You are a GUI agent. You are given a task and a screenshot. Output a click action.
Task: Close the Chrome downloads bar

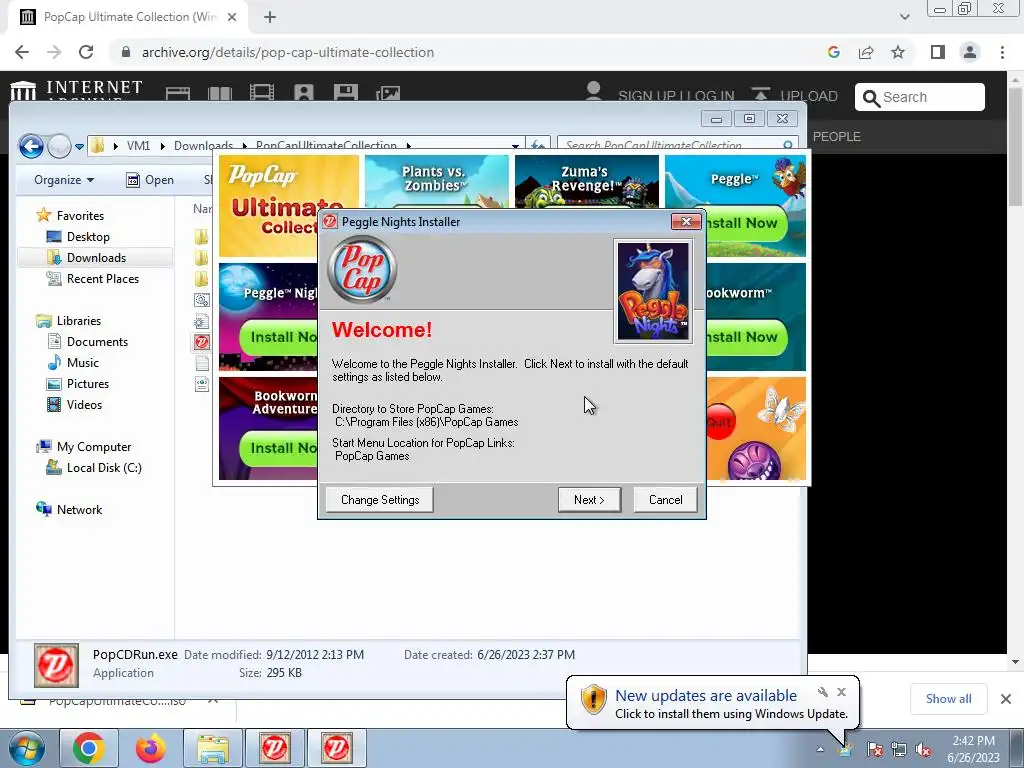click(x=1006, y=699)
